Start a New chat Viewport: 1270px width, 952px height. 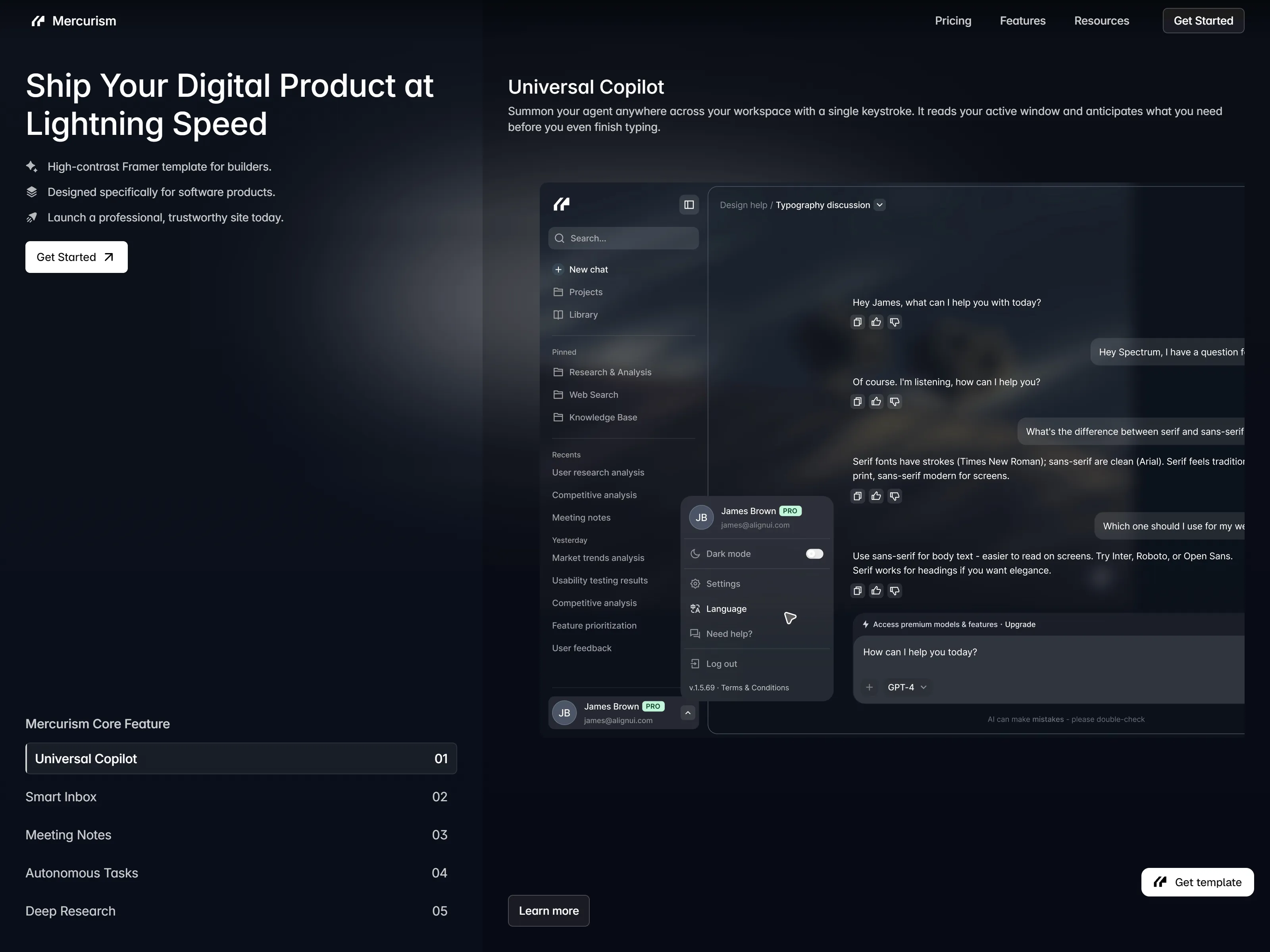click(623, 270)
